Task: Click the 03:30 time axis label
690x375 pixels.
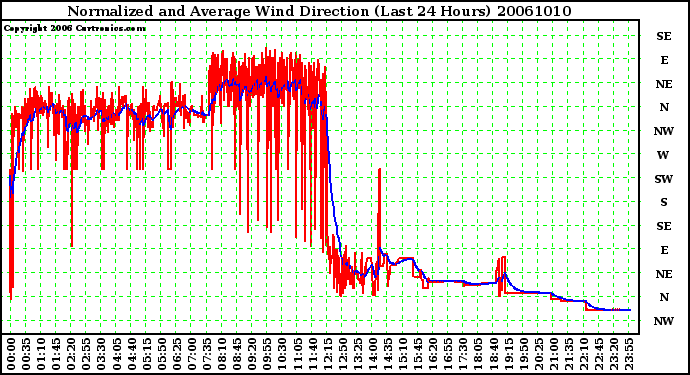Action: [x=101, y=354]
